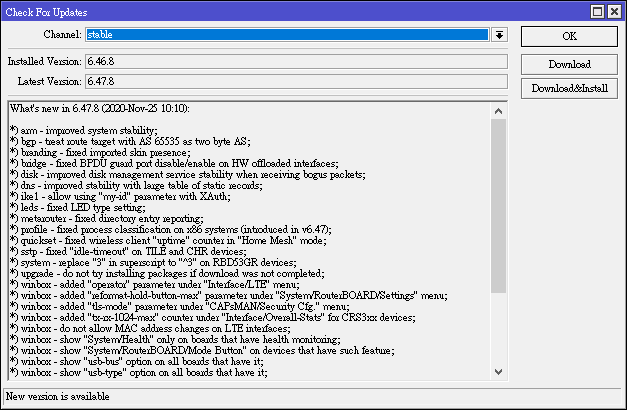
Task: Click the winbox "reformat-hold-button-max" line
Action: 229,296
